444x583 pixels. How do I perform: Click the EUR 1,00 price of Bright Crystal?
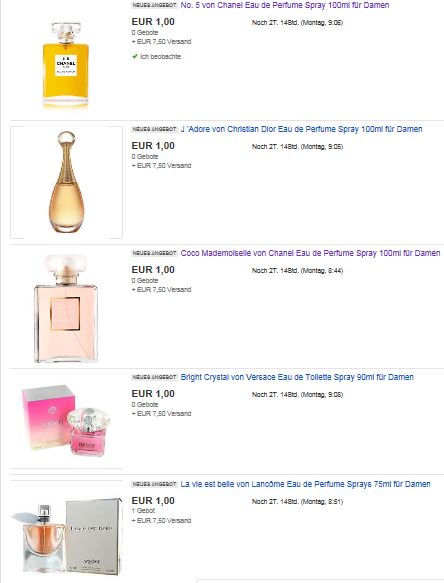pos(153,394)
